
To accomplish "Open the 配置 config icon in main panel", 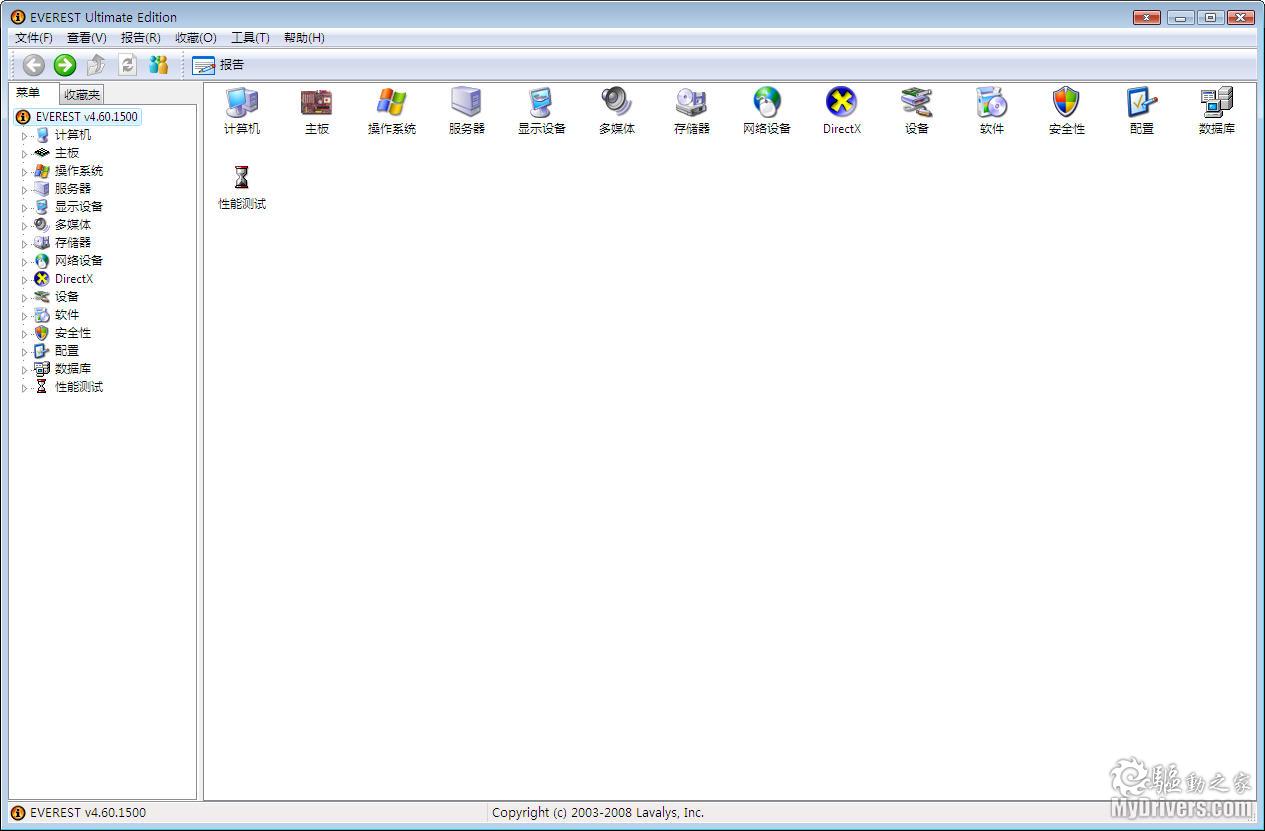I will (x=1142, y=110).
